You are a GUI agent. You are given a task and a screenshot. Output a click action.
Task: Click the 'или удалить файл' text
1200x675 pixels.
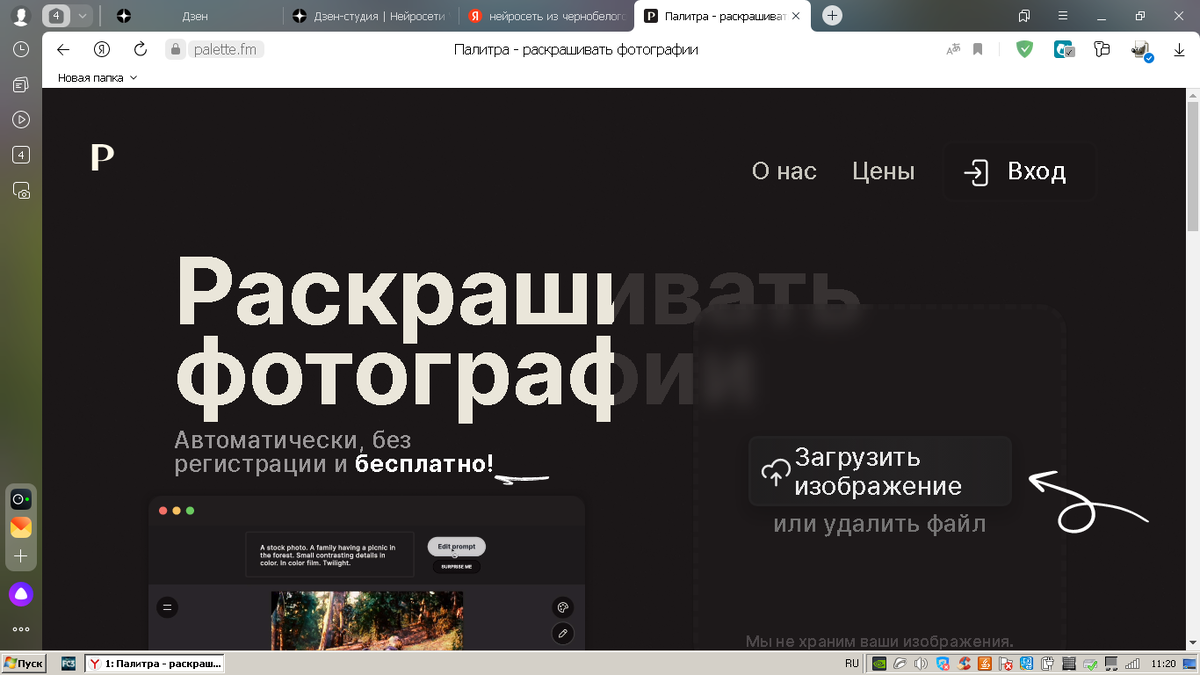[x=879, y=523]
